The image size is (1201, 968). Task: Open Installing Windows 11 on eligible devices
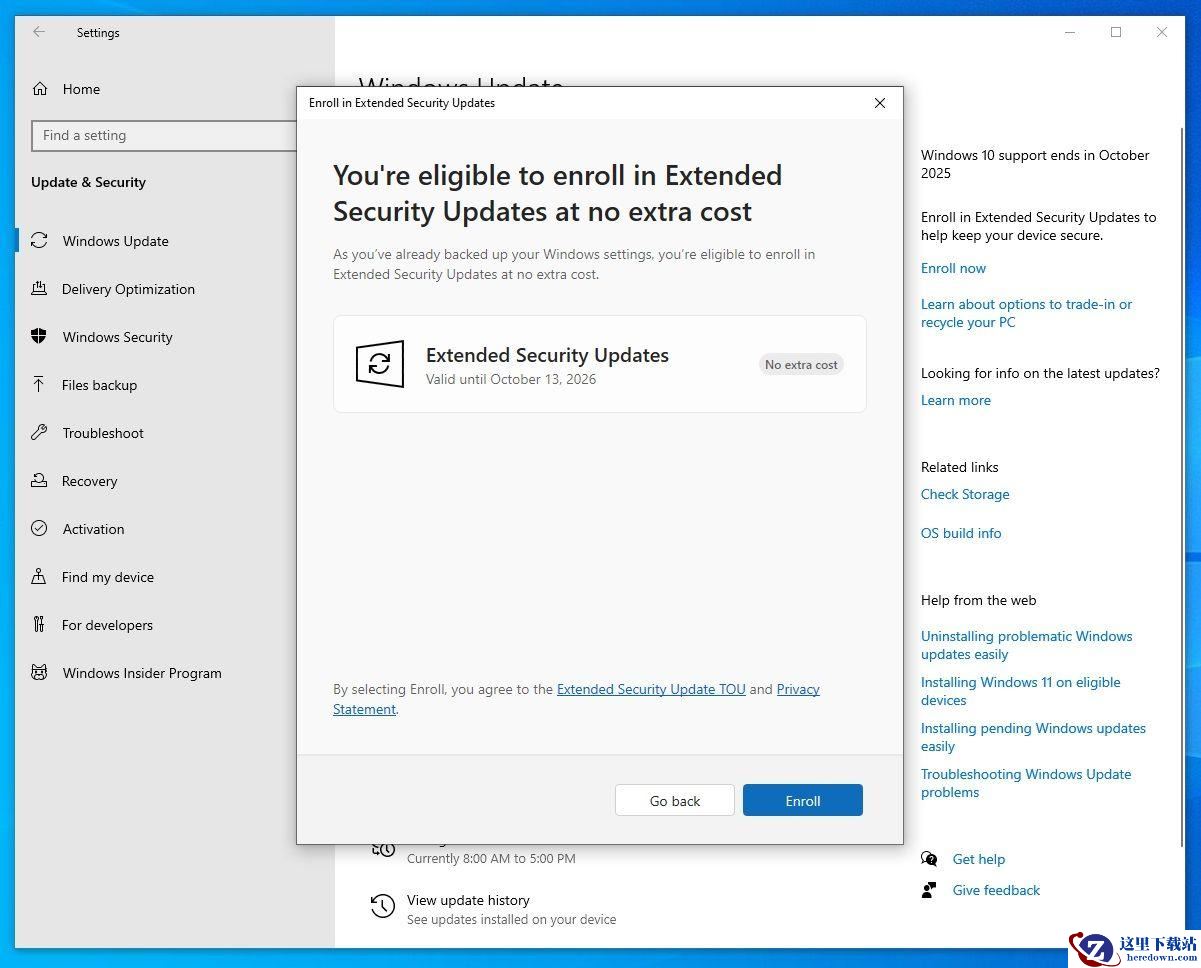1020,691
